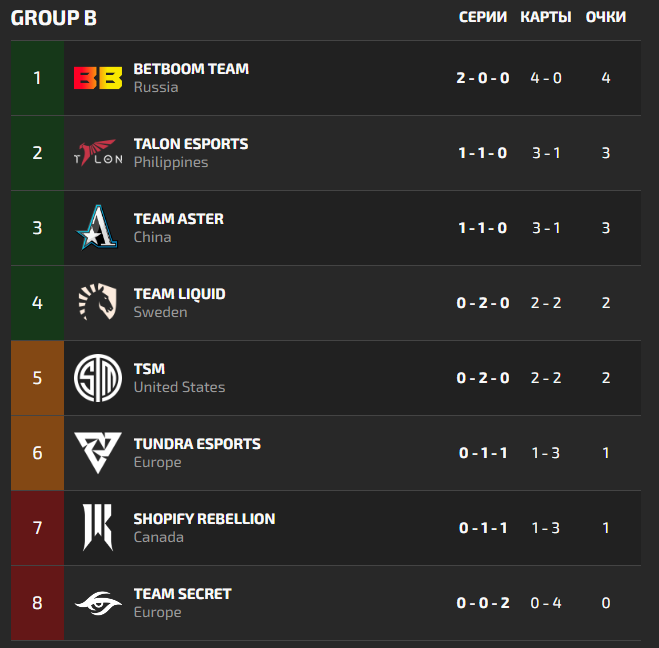Image resolution: width=659 pixels, height=648 pixels.
Task: Click the ОЧКИ column header
Action: [x=606, y=17]
